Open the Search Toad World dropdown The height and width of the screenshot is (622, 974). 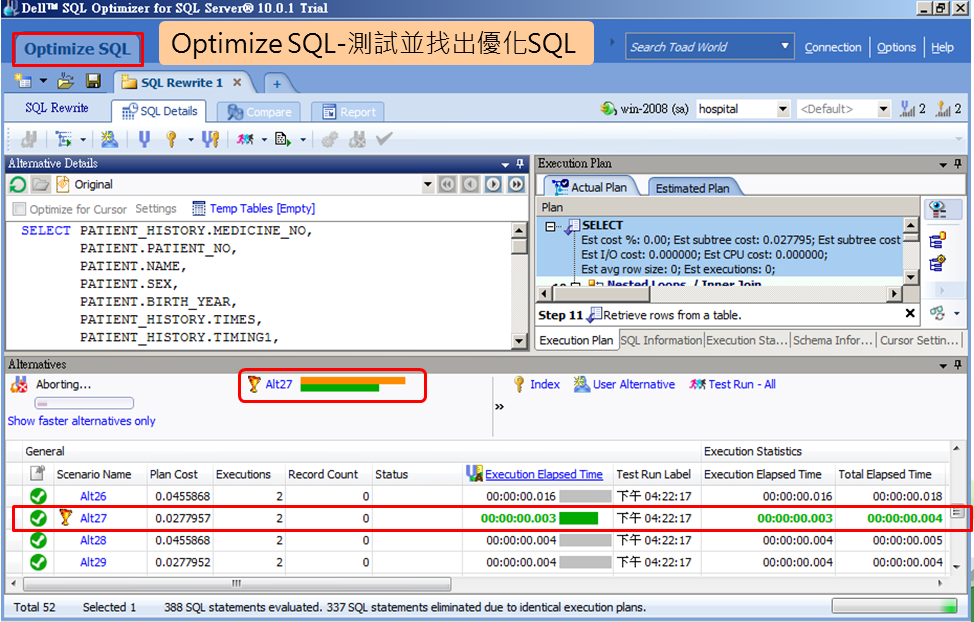tap(785, 46)
